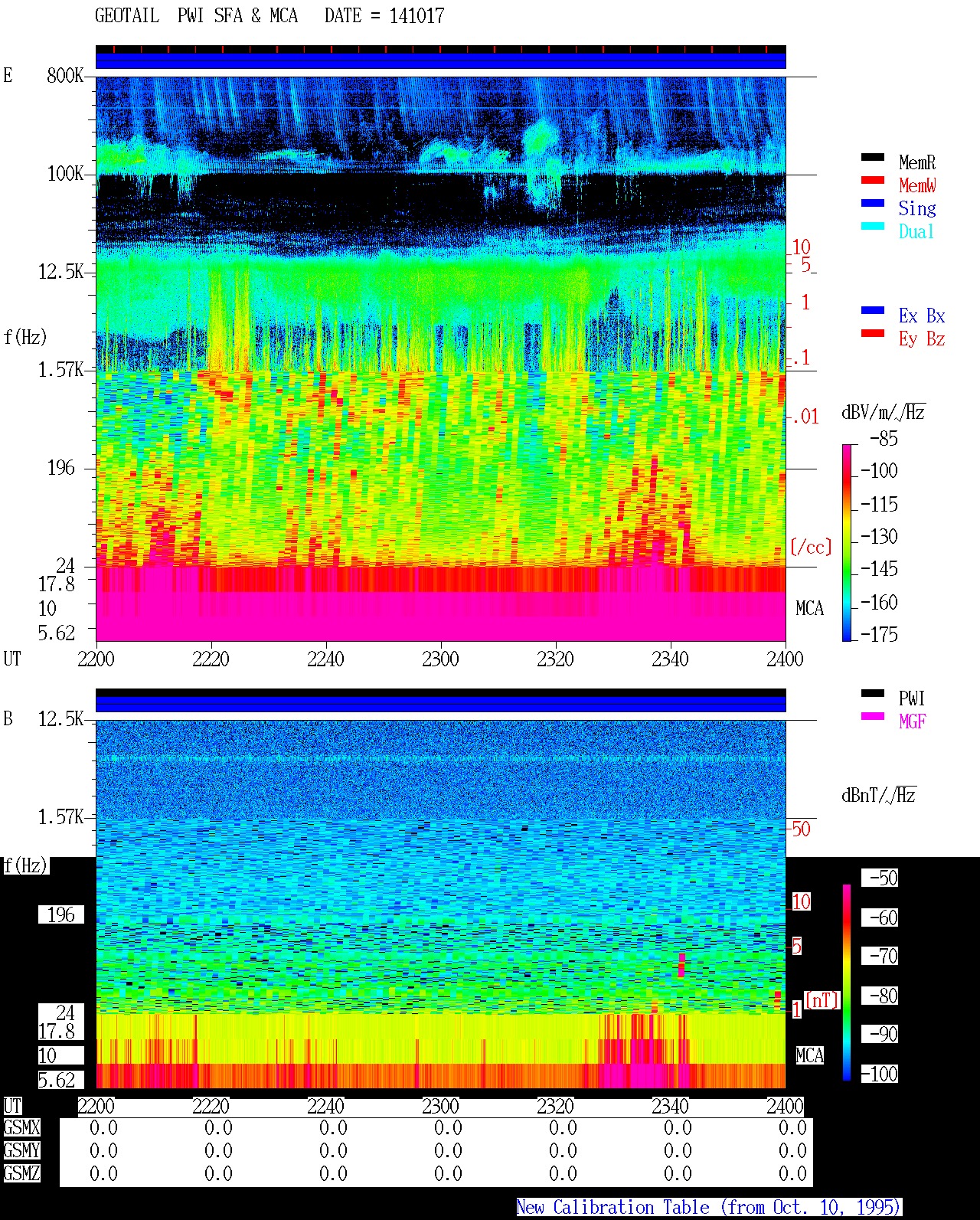Click the red .01 density tick label

coord(805,417)
